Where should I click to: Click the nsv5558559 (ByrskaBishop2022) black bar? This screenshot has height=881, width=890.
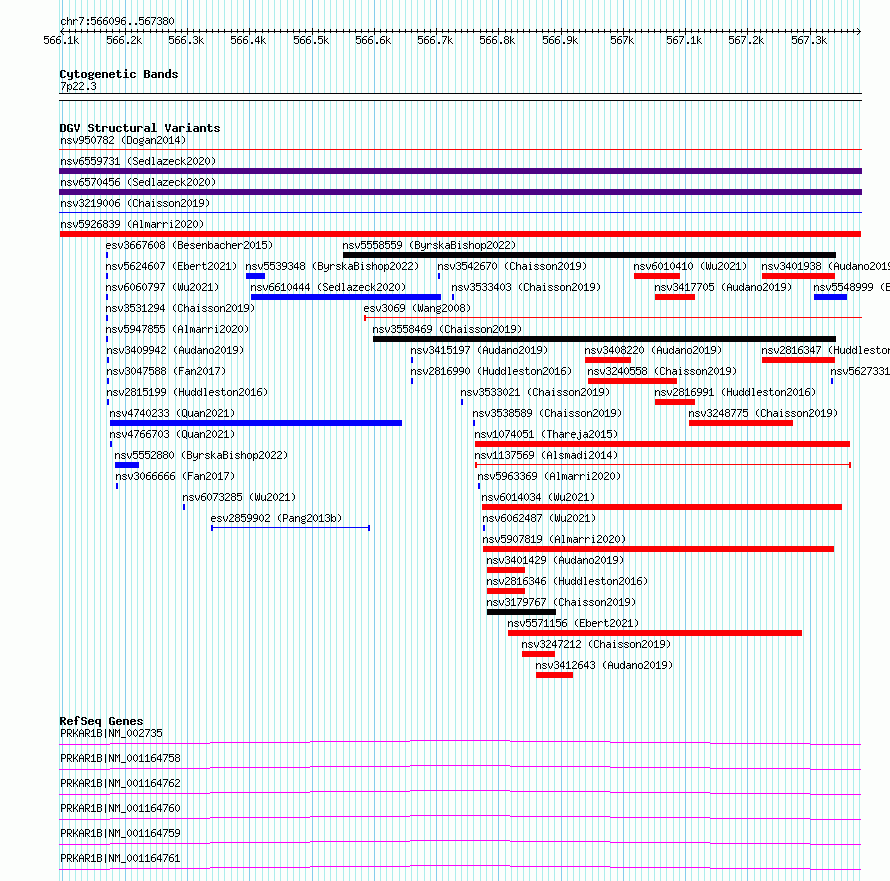coord(589,255)
